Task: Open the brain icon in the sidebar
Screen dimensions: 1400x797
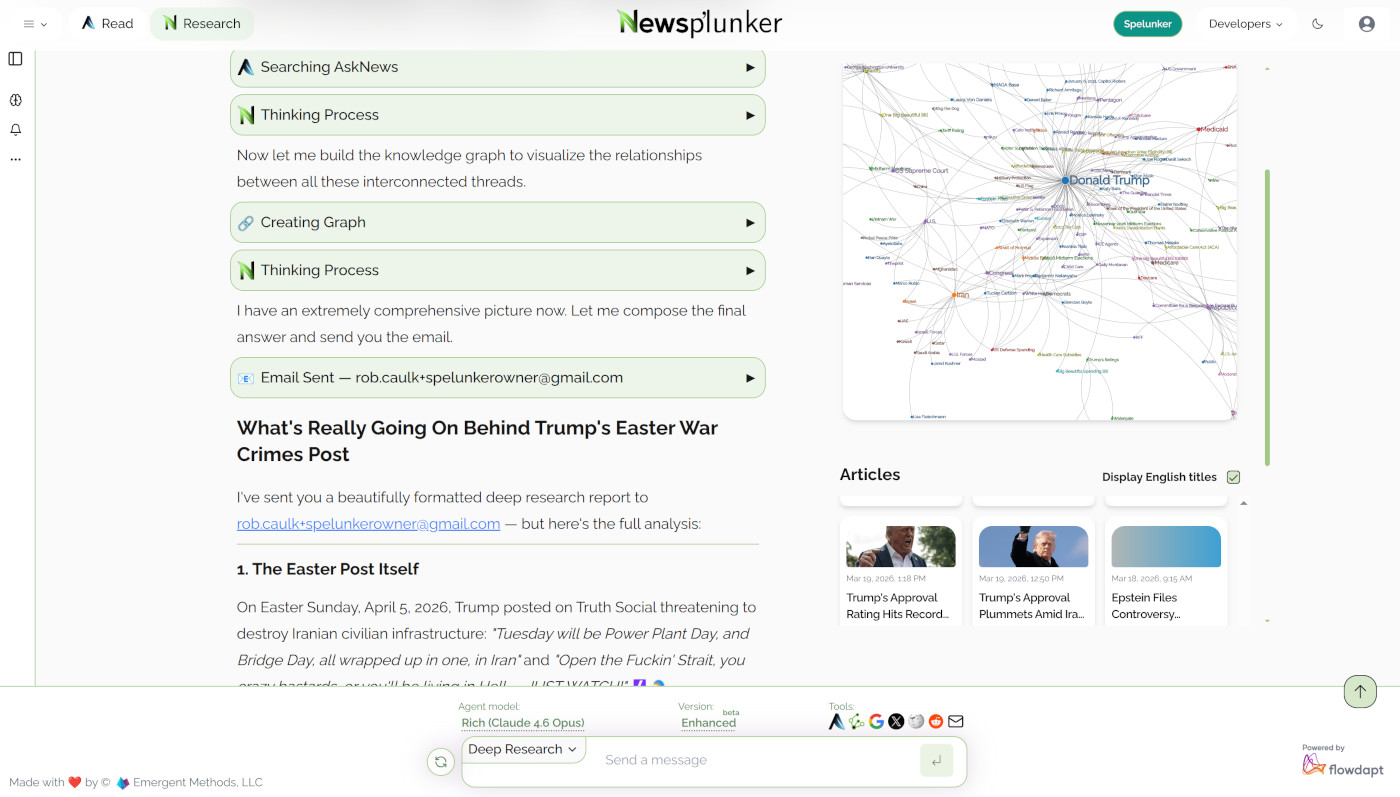Action: [15, 100]
